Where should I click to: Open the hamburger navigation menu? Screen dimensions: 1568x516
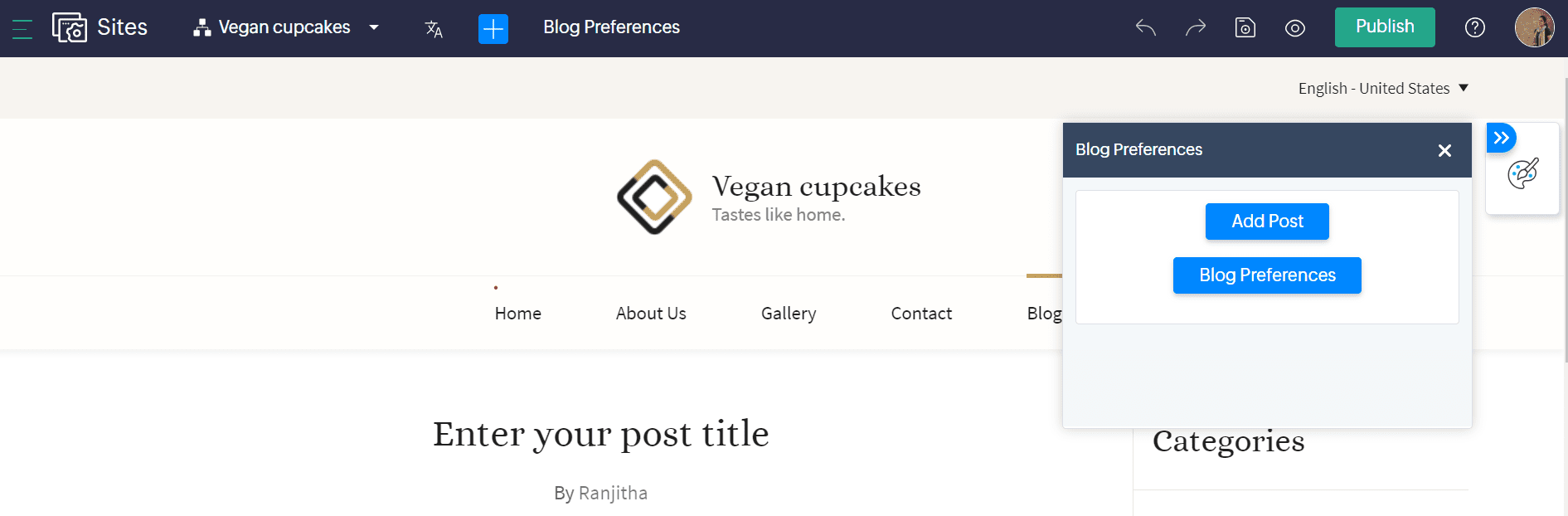point(22,29)
